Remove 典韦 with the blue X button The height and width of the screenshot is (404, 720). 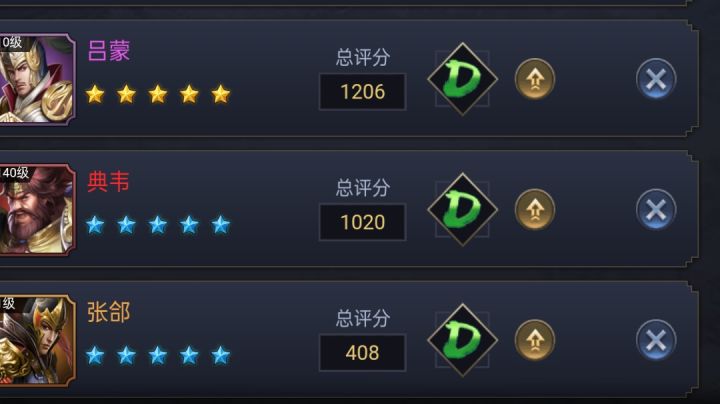656,209
